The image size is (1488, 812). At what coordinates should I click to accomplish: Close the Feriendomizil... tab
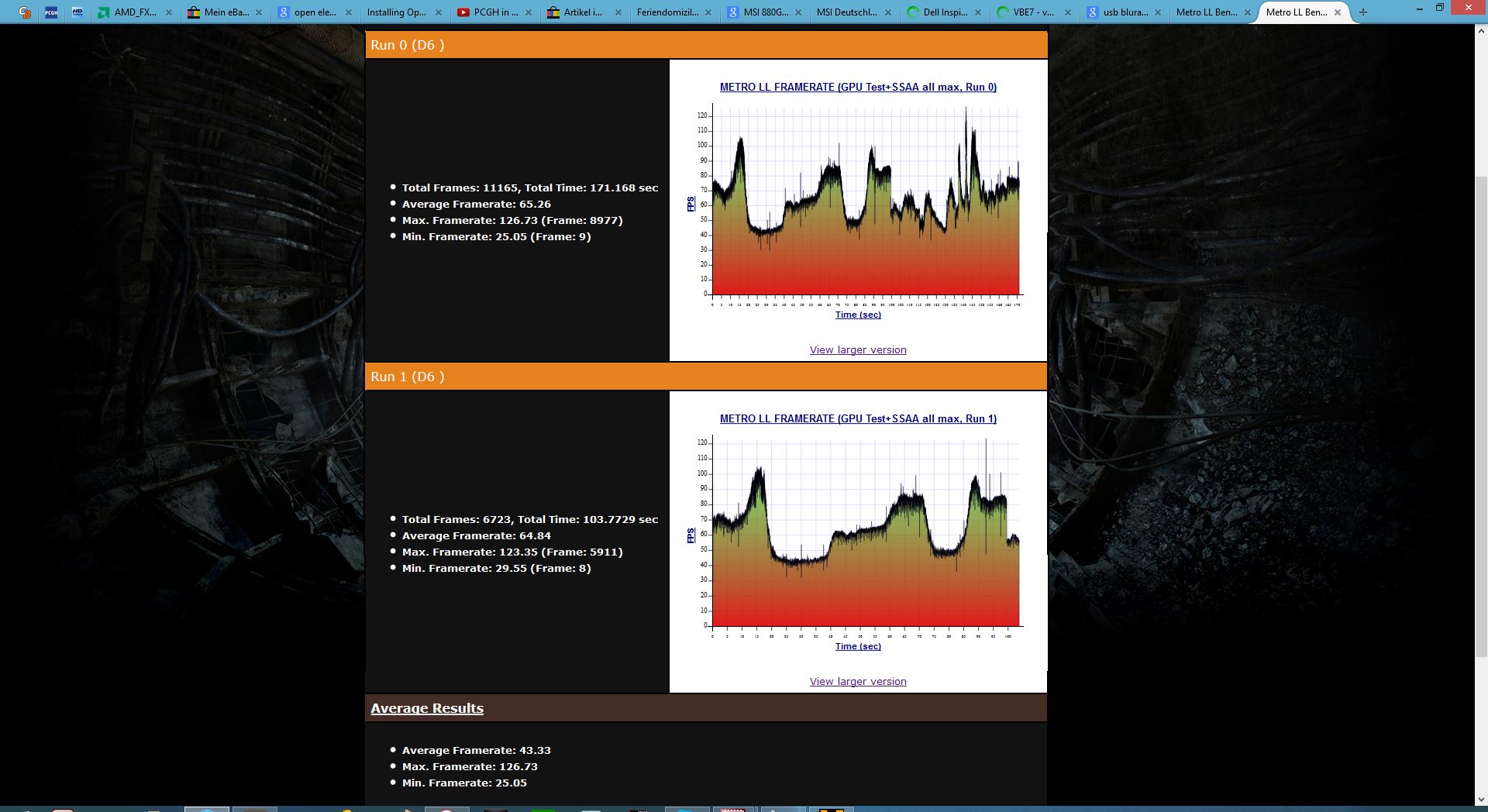708,12
